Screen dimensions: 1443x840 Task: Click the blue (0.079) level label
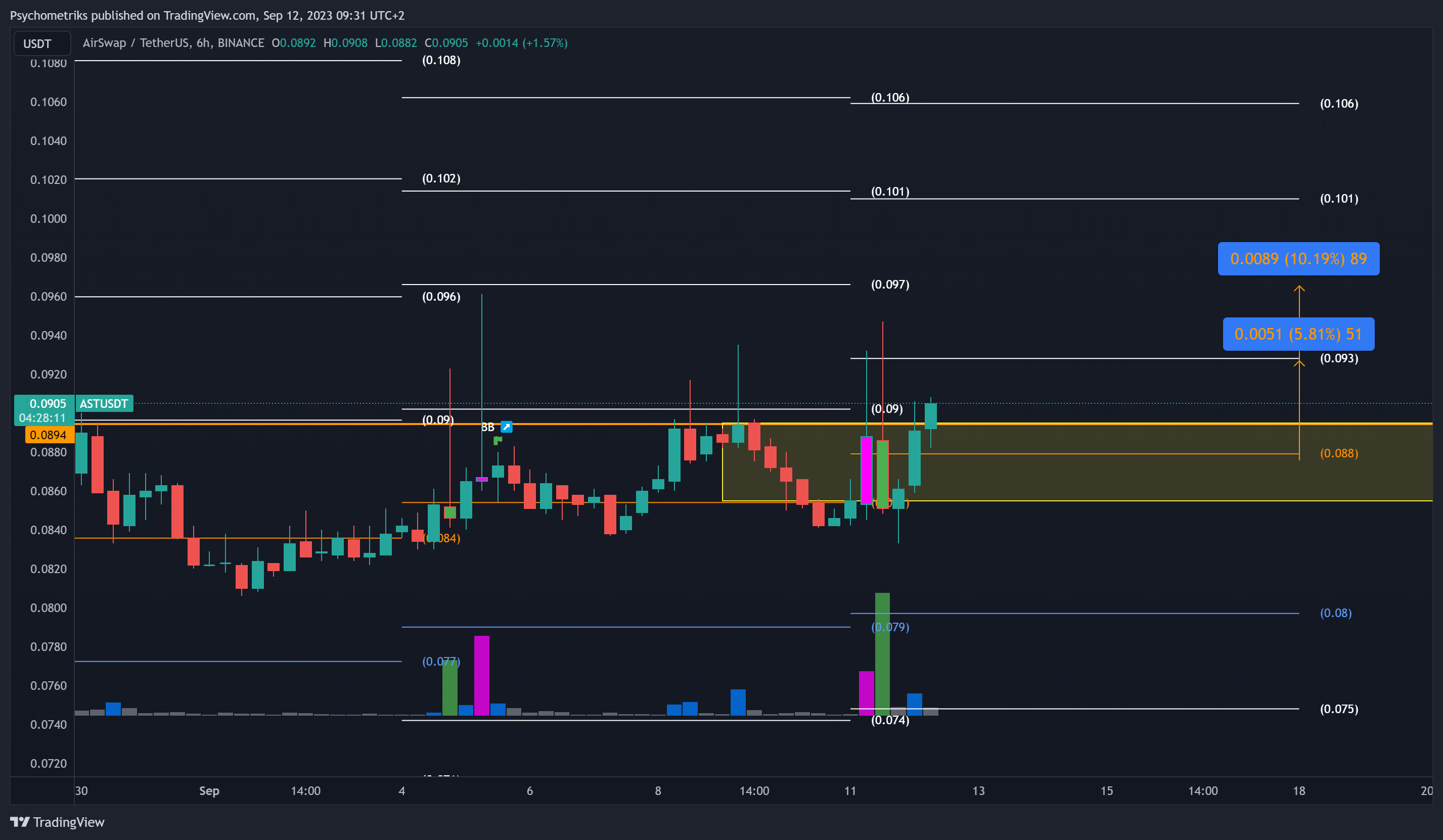click(x=890, y=627)
